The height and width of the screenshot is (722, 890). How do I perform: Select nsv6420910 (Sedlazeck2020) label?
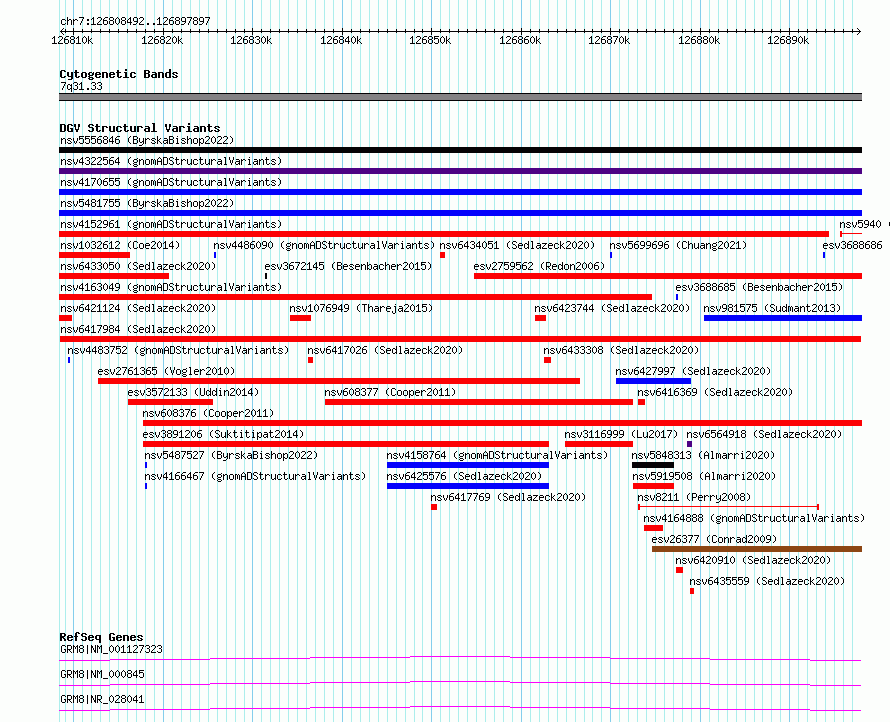tap(753, 560)
